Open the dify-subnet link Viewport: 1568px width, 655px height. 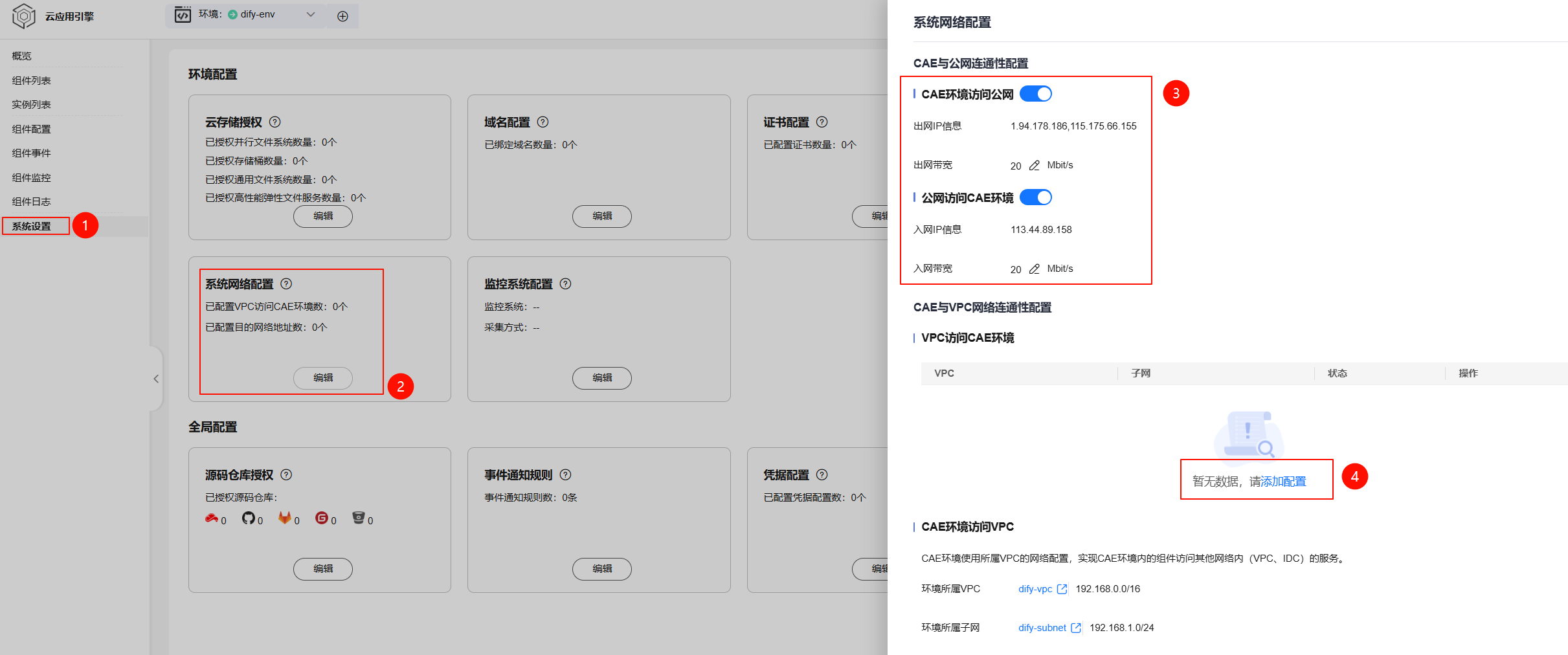[1042, 628]
